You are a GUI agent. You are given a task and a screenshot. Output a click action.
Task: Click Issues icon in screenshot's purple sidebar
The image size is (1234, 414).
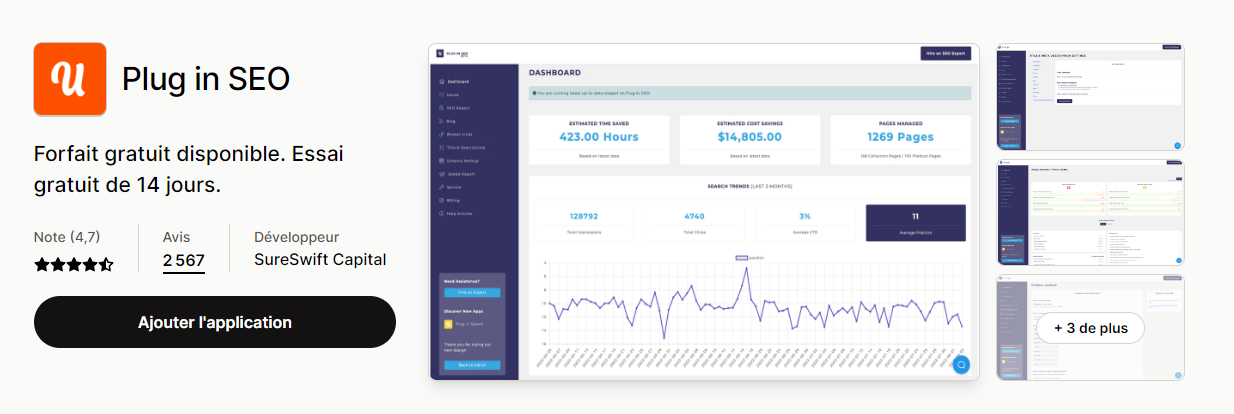point(441,95)
